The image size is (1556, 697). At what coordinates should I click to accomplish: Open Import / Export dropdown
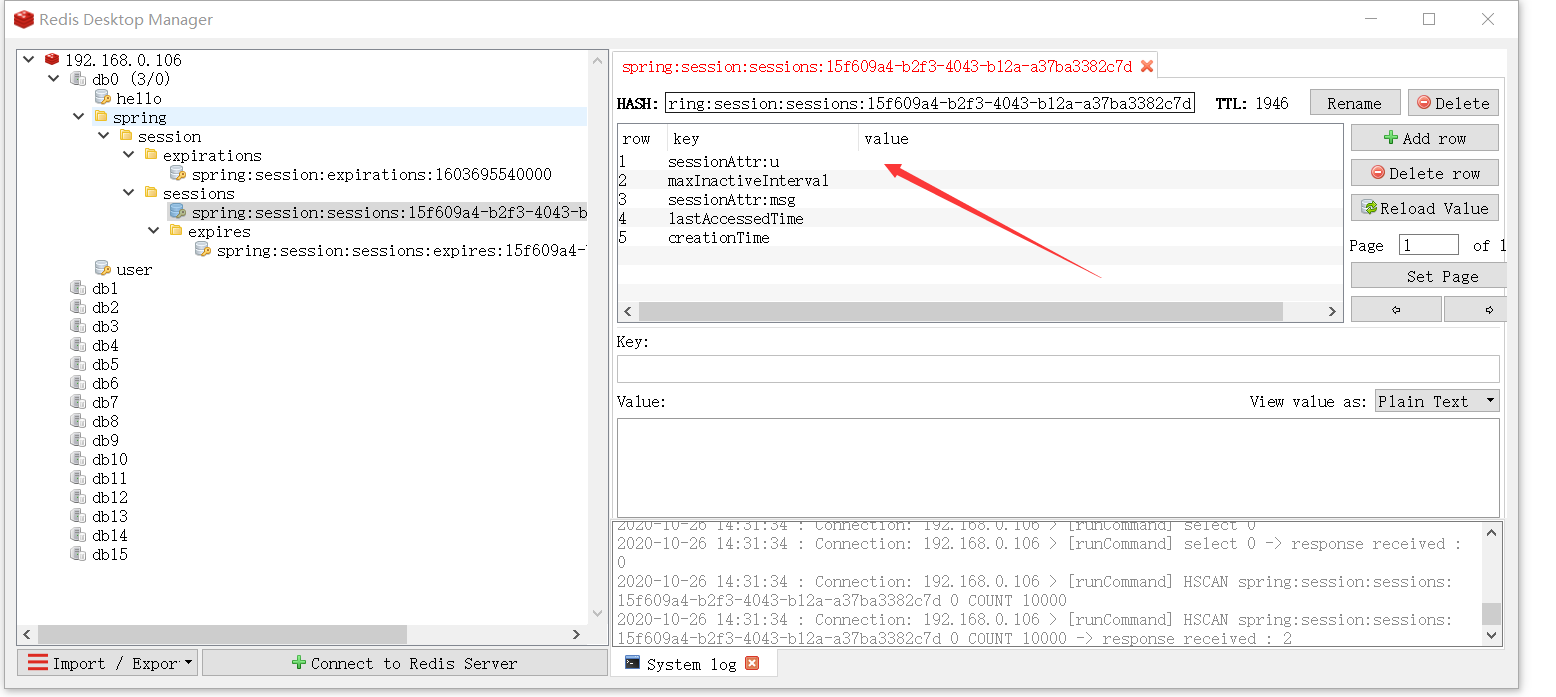pos(108,663)
